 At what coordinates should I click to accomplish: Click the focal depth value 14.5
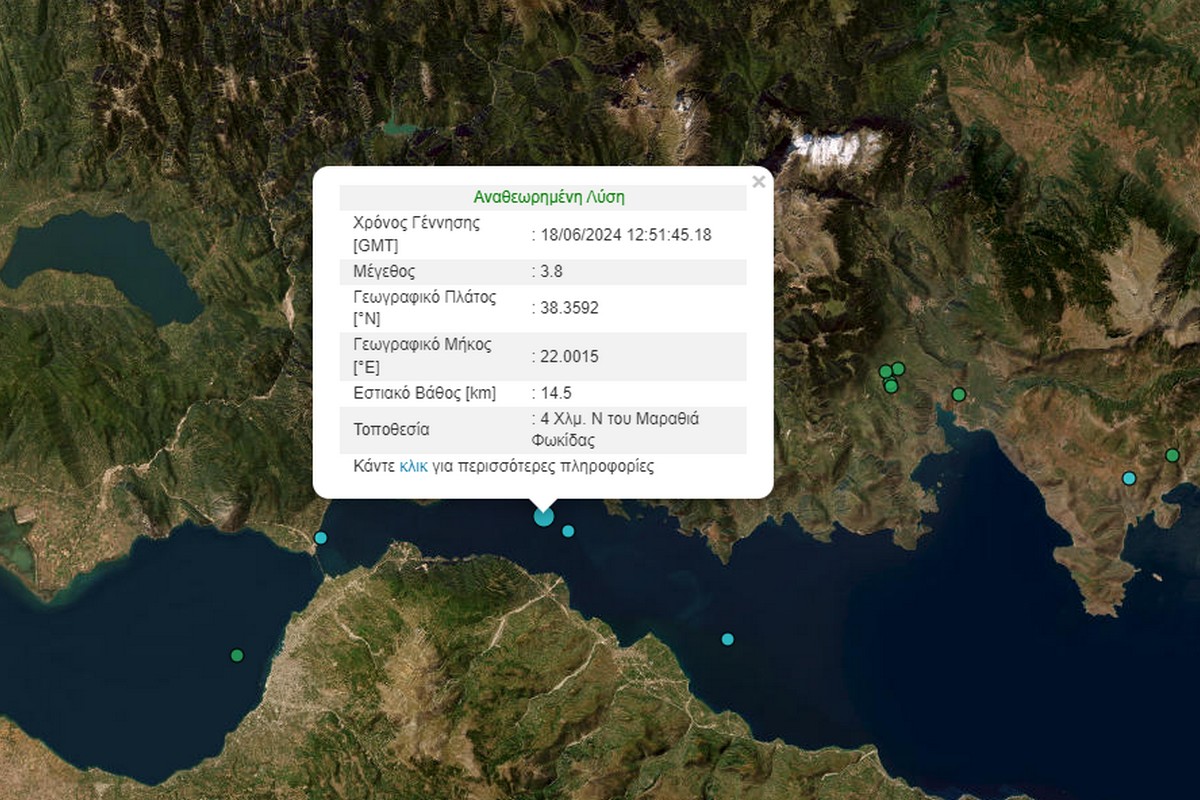(x=555, y=393)
